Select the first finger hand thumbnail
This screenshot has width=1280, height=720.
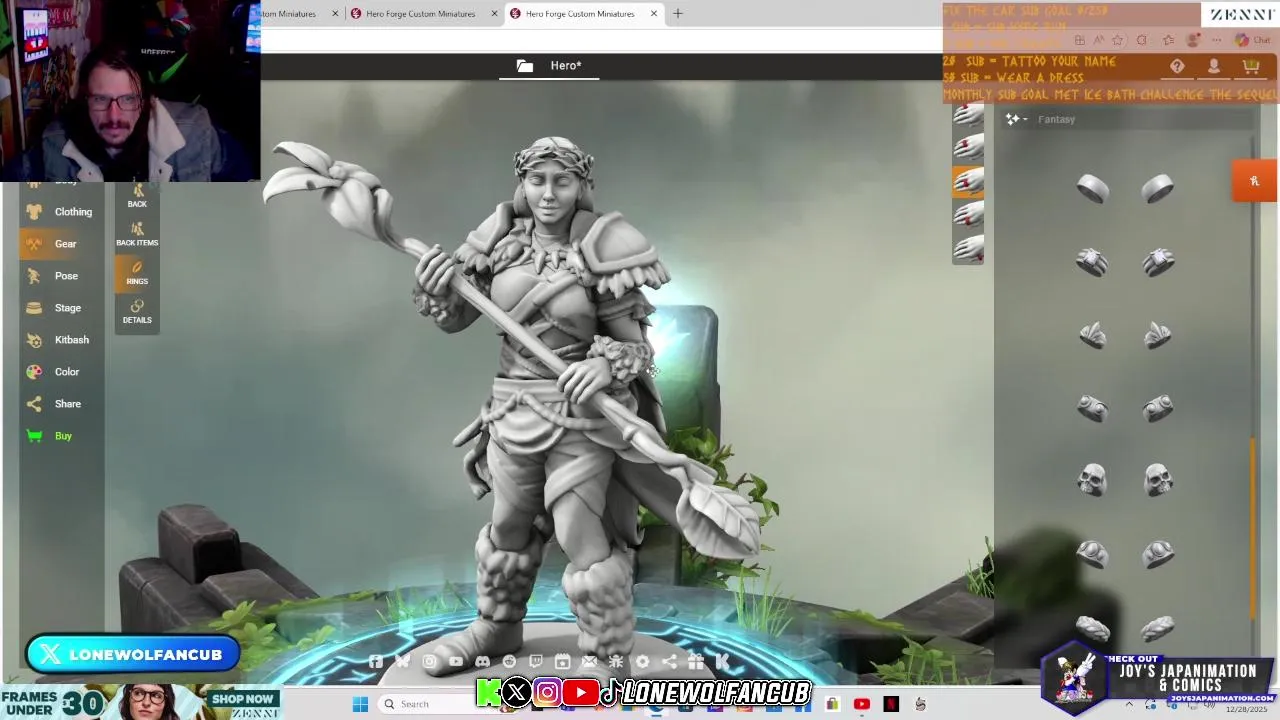coord(968,115)
